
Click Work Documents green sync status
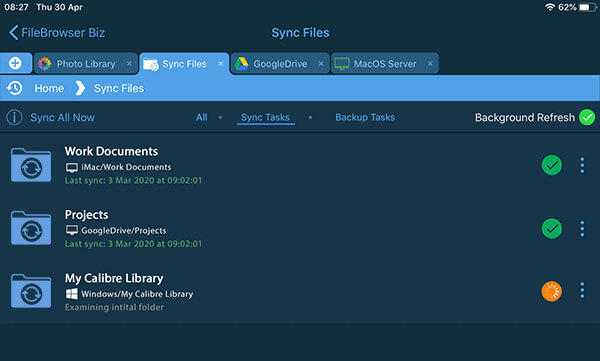552,165
